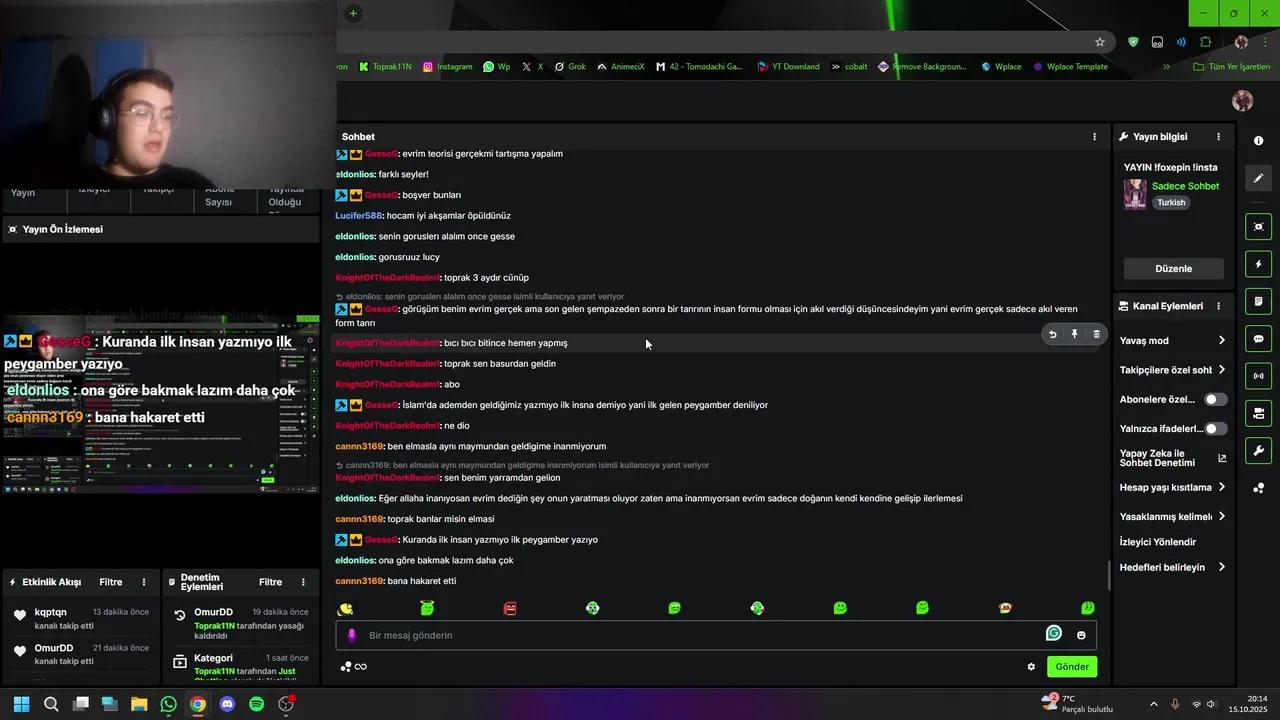Open Kanal Eylemleri three-dot menu
This screenshot has height=720, width=1280.
click(x=1218, y=306)
